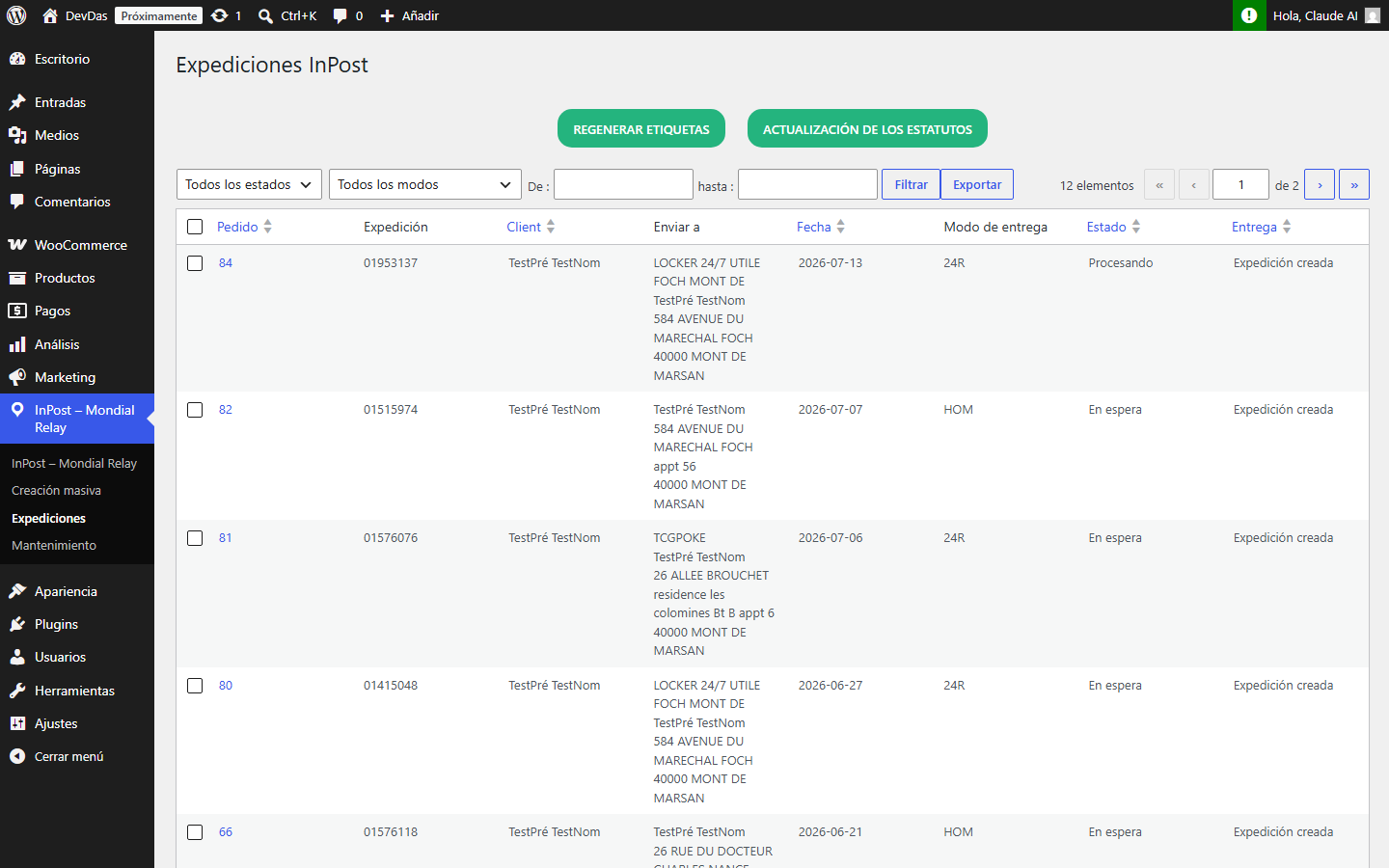Open order link 81

pos(226,537)
